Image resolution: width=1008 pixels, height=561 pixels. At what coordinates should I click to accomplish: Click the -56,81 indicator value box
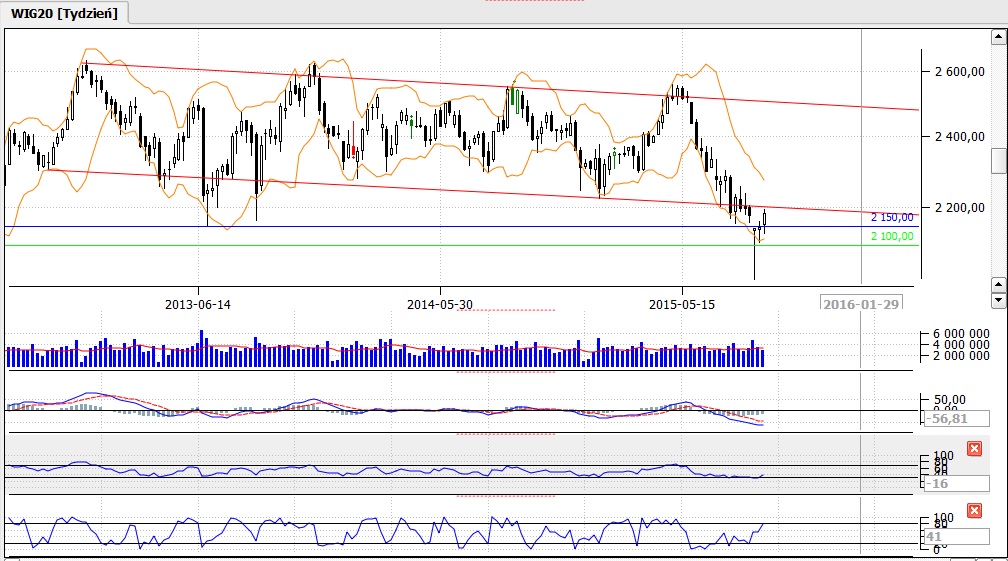pos(943,420)
